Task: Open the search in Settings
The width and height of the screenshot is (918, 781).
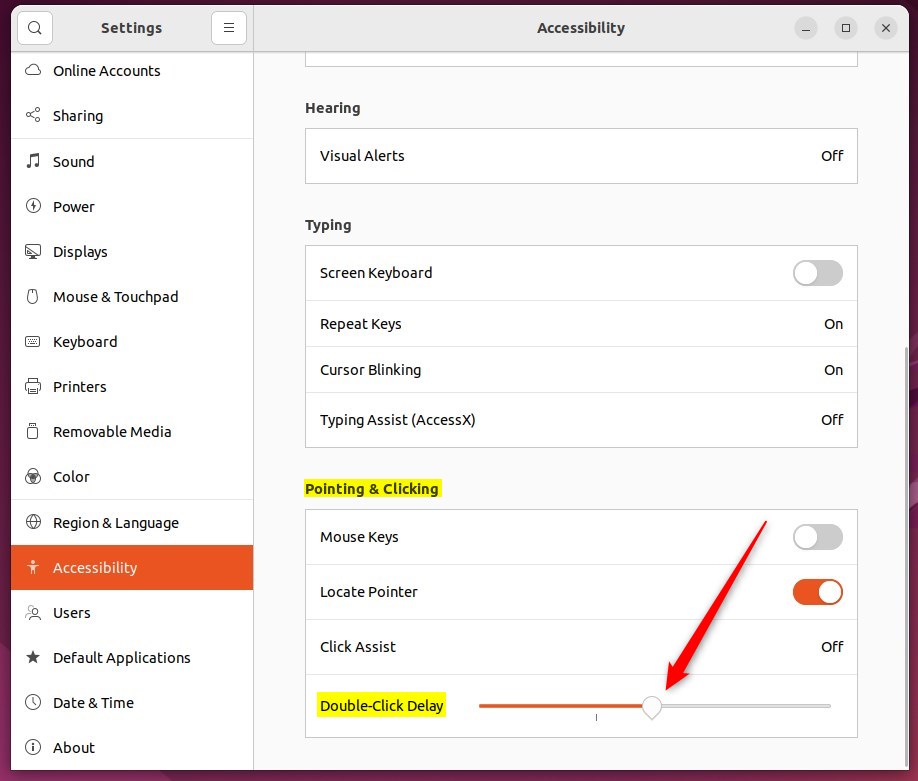Action: pos(34,28)
